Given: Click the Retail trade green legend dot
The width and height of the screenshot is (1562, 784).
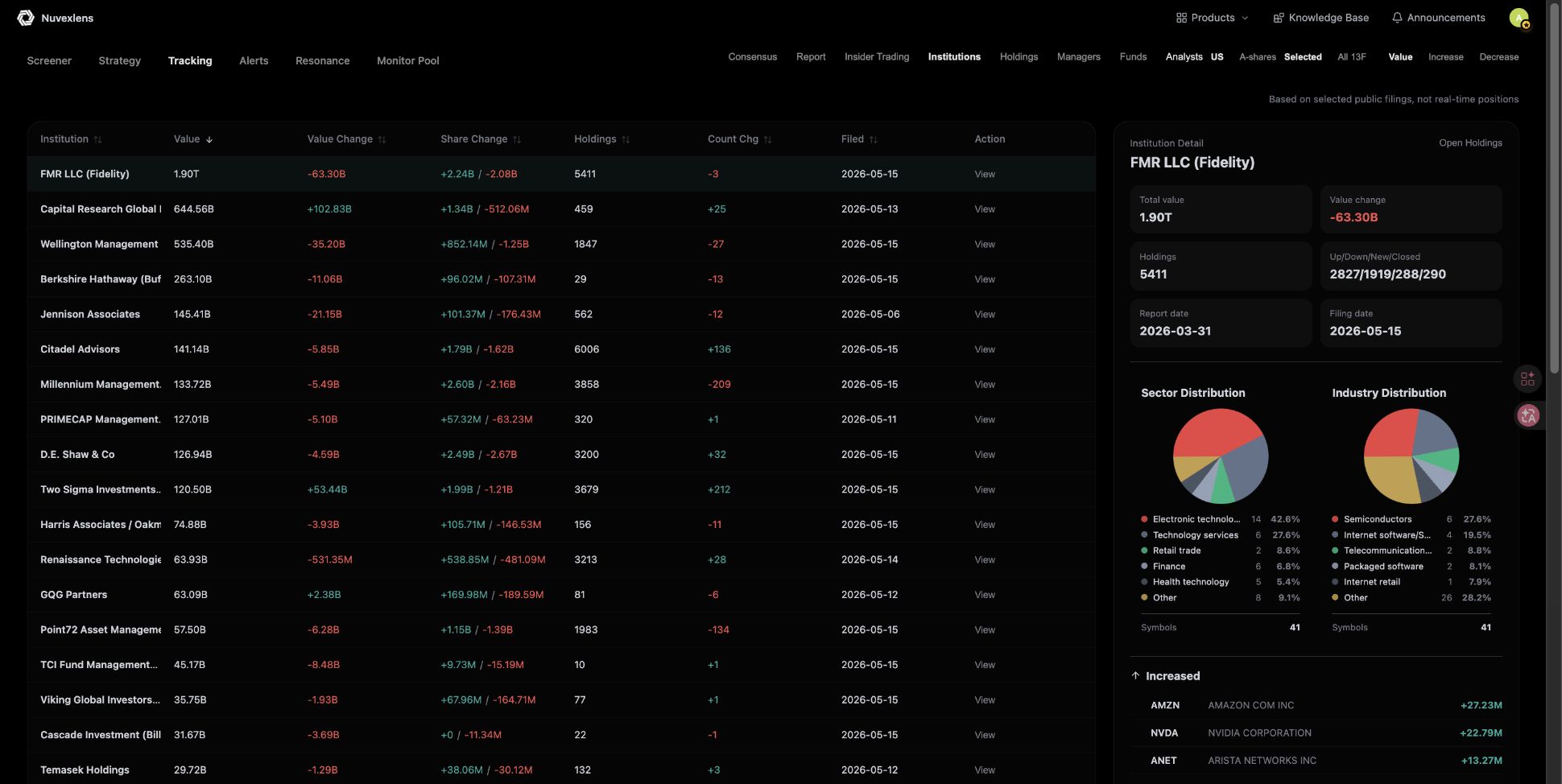Looking at the screenshot, I should [1144, 551].
